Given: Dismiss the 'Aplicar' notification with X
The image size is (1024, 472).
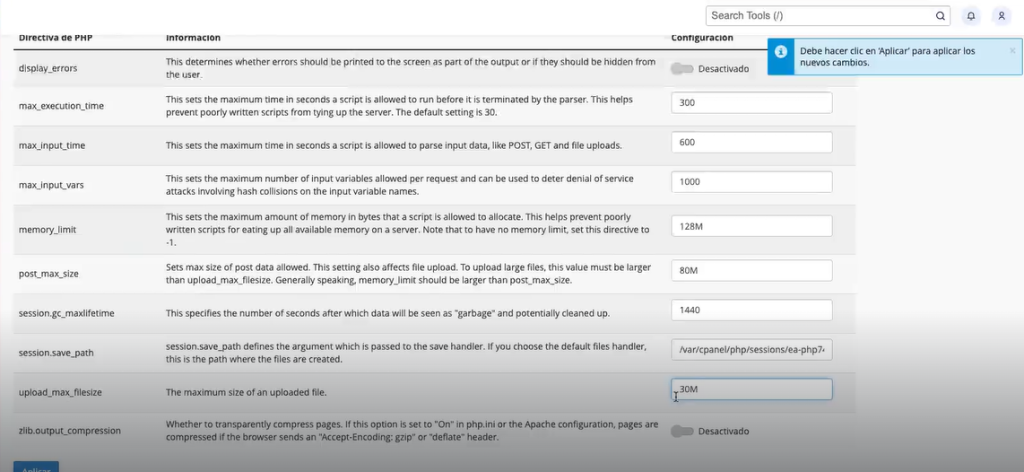Looking at the screenshot, I should click(1012, 50).
